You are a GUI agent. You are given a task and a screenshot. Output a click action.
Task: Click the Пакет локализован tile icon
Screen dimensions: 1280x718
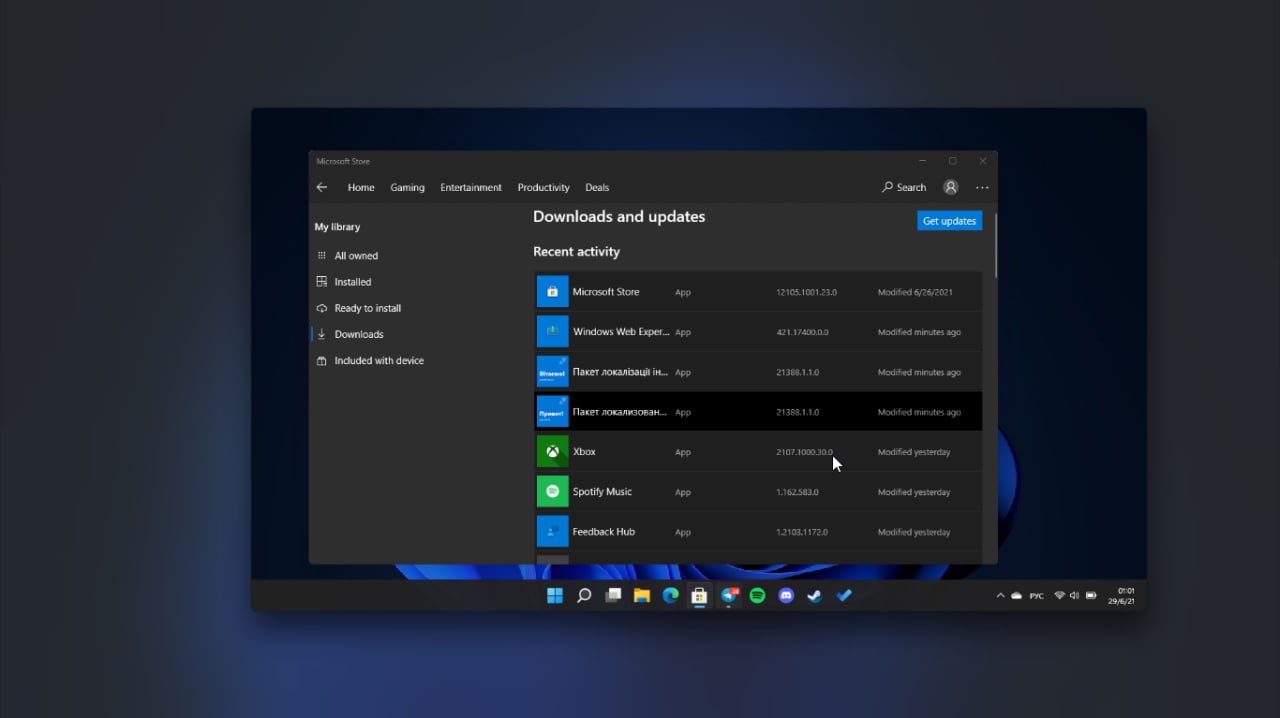pyautogui.click(x=552, y=412)
